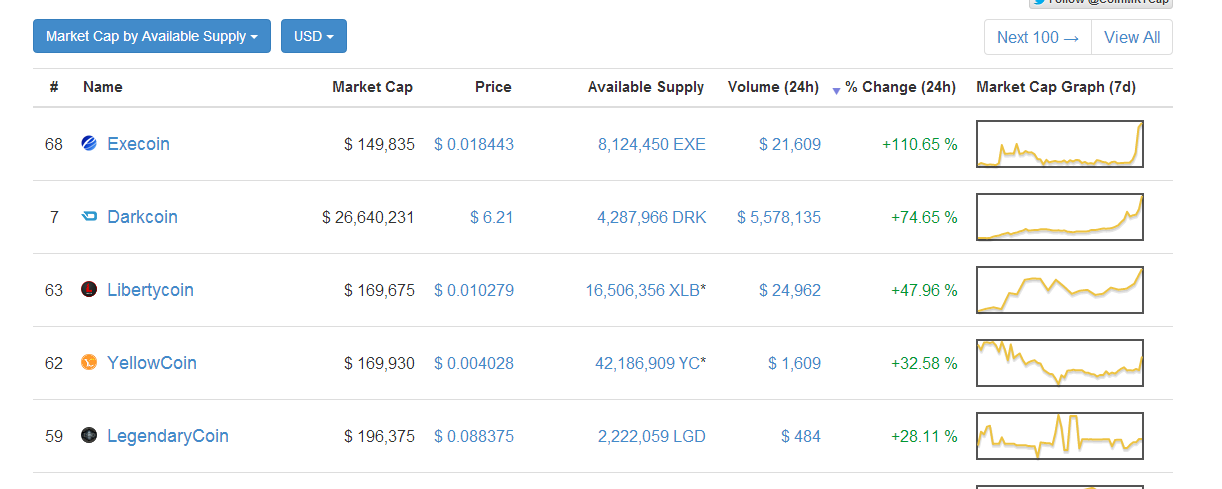Open Market Cap by Available Supply dropdown
Screen dimensions: 1222x489
click(152, 36)
